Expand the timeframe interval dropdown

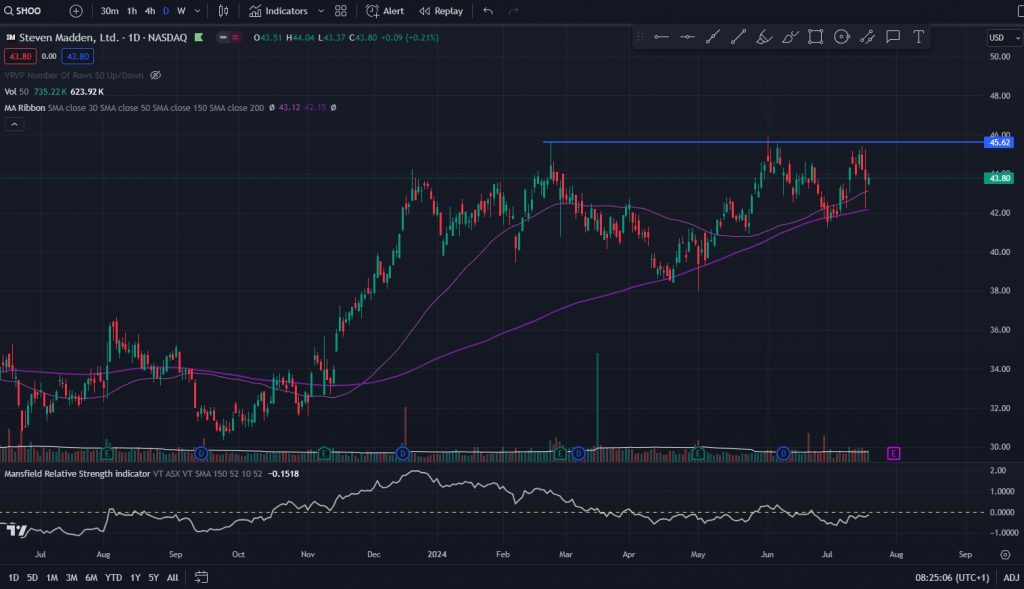point(197,11)
